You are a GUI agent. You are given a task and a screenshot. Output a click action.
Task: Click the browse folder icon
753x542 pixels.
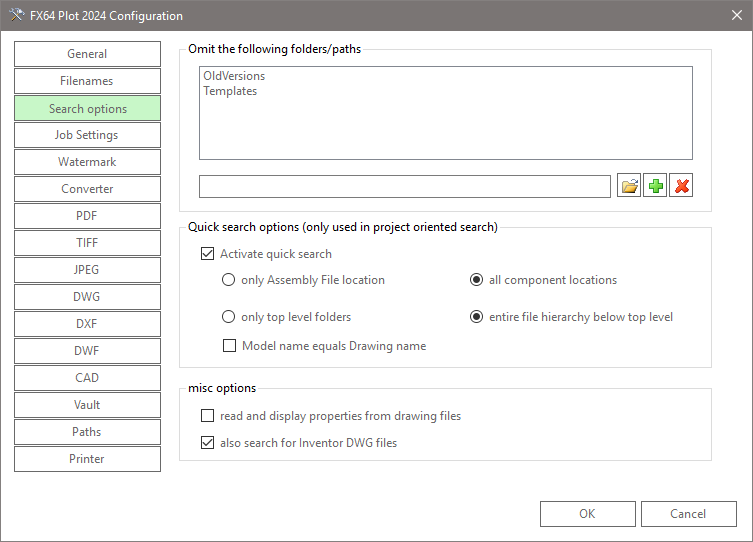(x=629, y=186)
